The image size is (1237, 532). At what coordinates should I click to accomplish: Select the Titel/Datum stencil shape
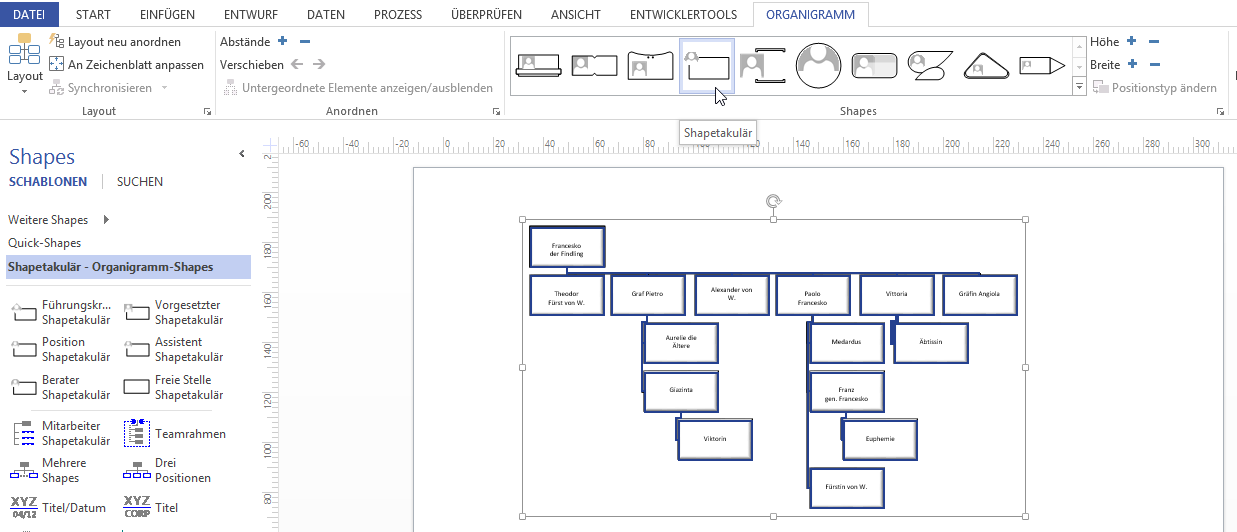pos(24,507)
